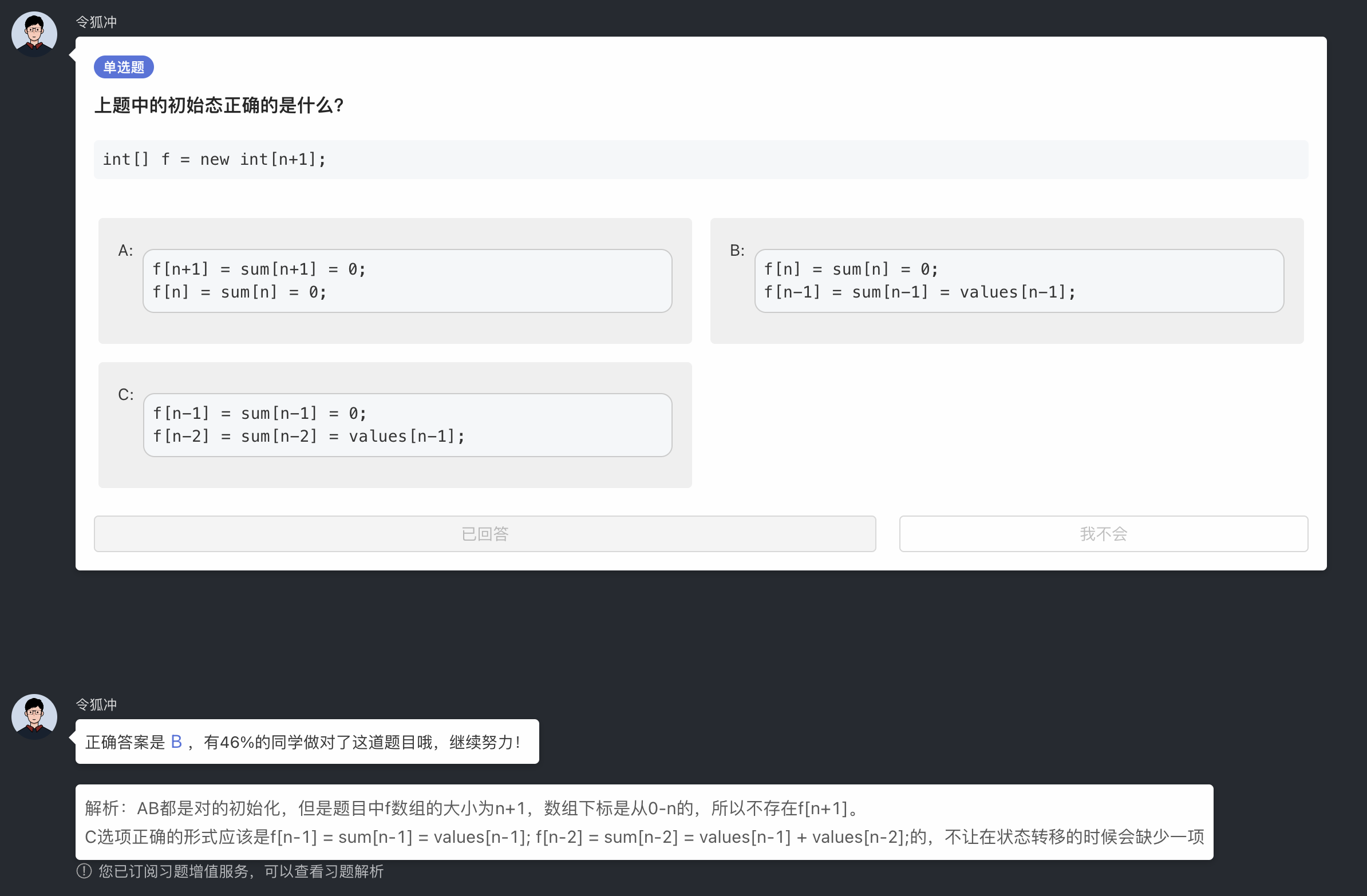Click the 已回答 answered button

click(x=485, y=534)
